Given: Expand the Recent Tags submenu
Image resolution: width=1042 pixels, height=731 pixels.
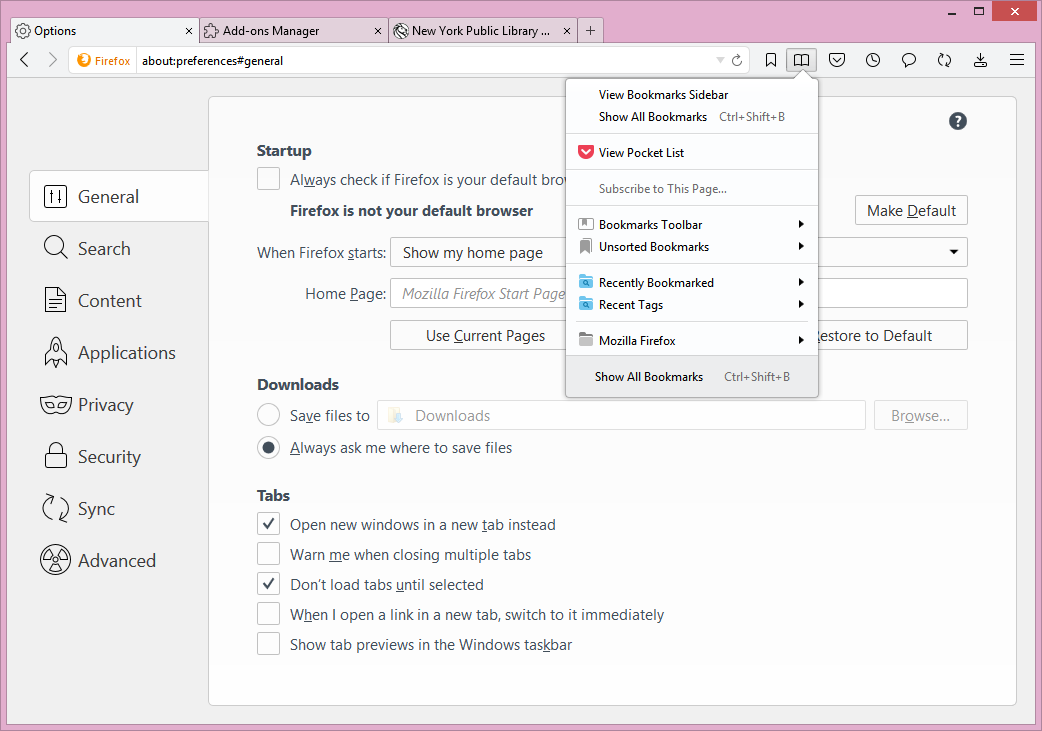Looking at the screenshot, I should click(692, 304).
